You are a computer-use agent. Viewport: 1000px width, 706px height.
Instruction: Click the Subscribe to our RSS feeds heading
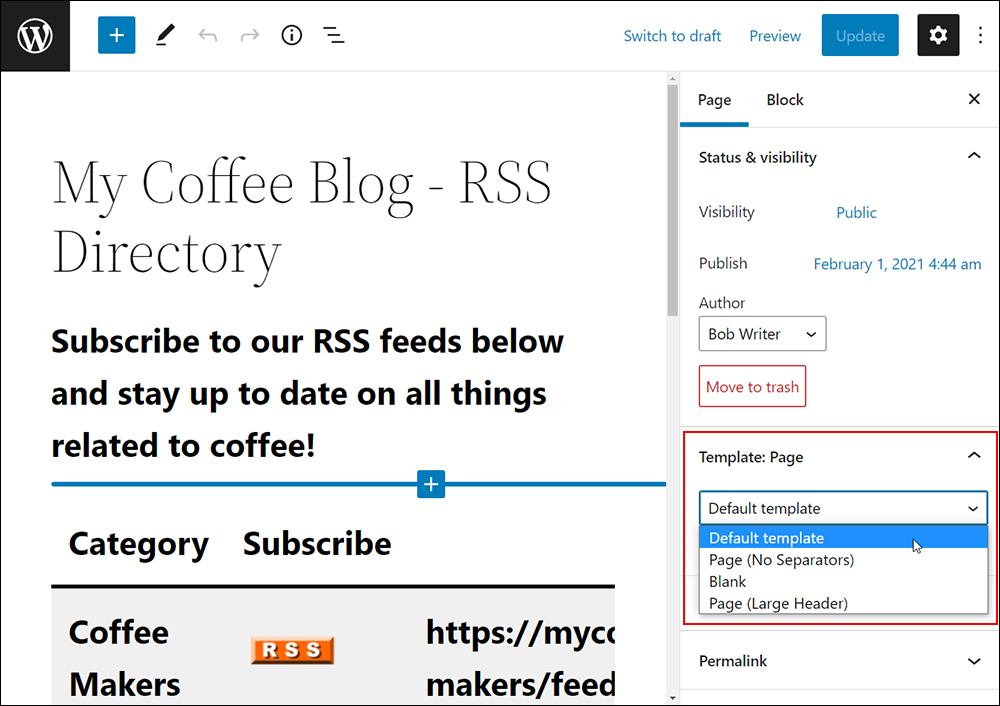[x=307, y=393]
